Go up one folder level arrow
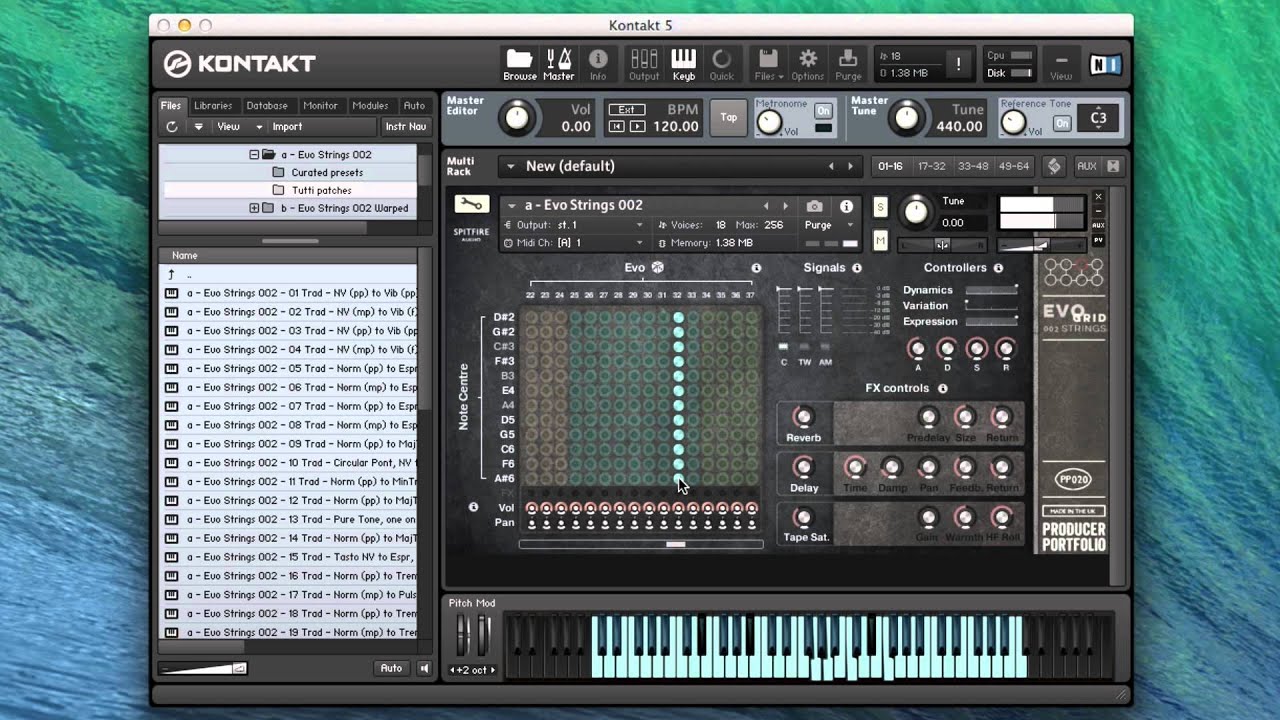Viewport: 1280px width, 720px height. pyautogui.click(x=172, y=274)
